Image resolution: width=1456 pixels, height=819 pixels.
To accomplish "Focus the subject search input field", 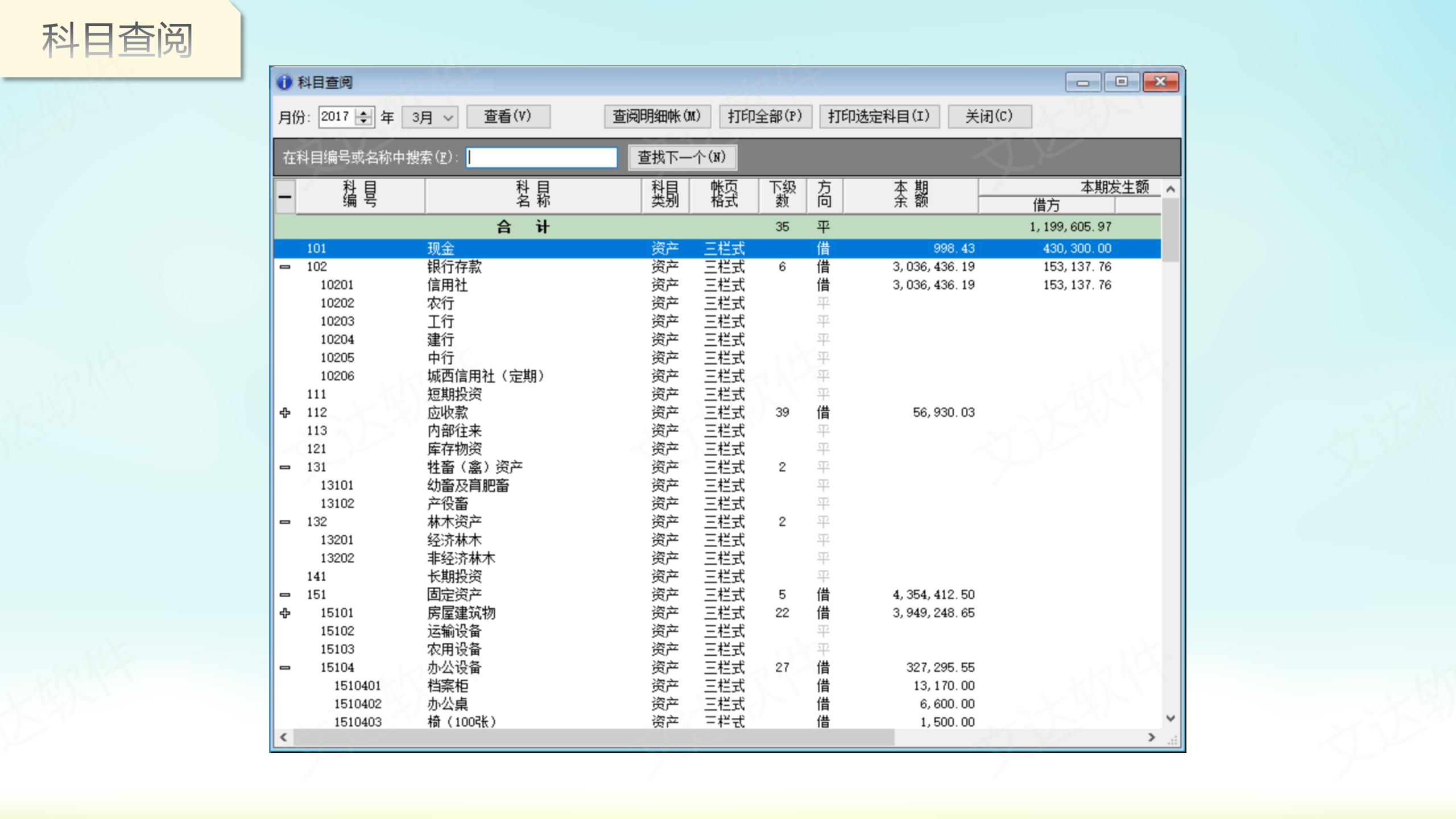I will (541, 158).
